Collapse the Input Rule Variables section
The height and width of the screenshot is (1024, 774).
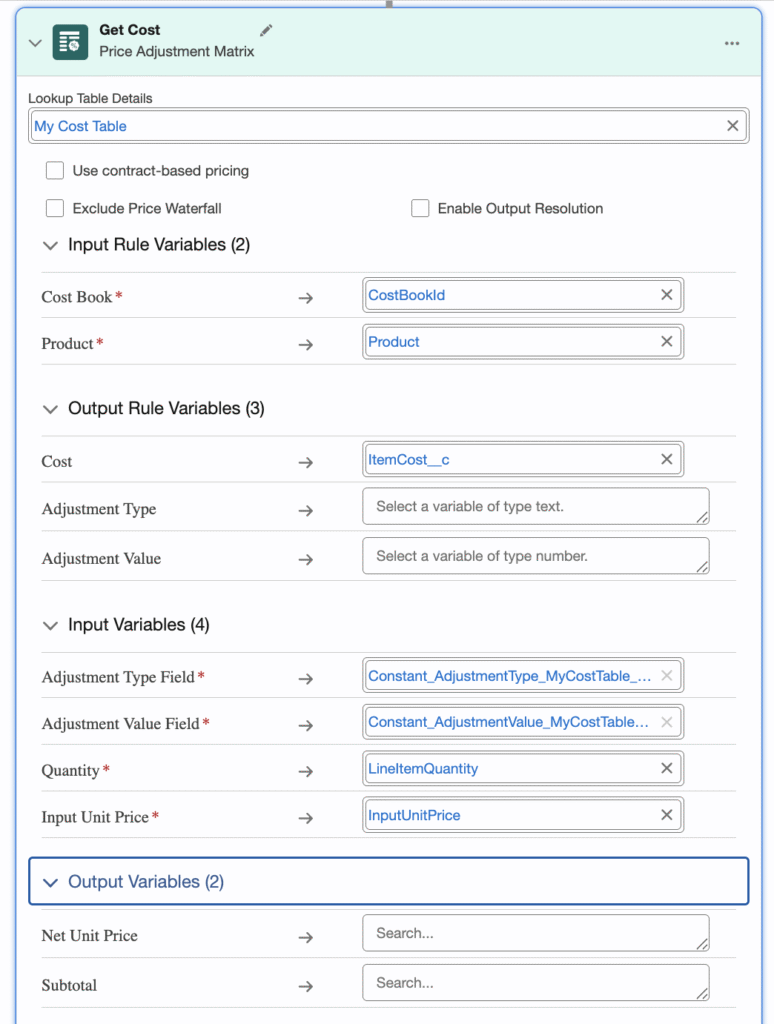click(x=50, y=245)
